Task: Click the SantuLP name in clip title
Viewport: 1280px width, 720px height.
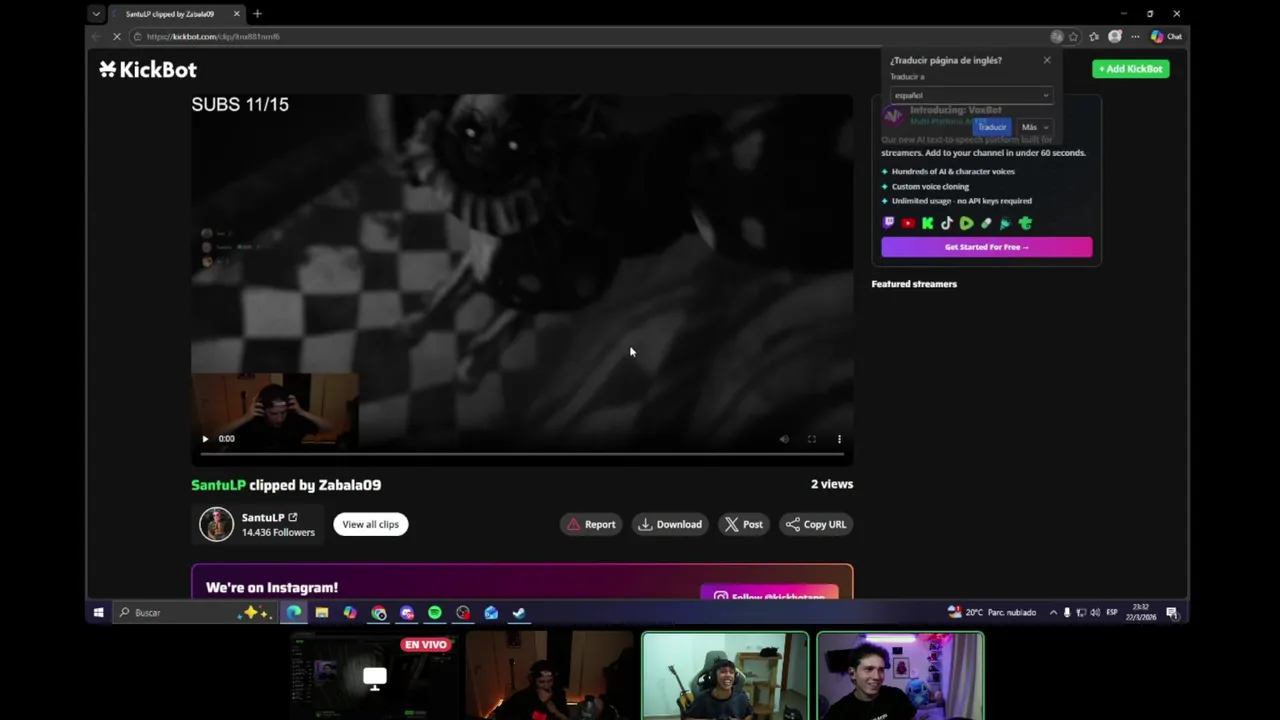Action: 218,485
